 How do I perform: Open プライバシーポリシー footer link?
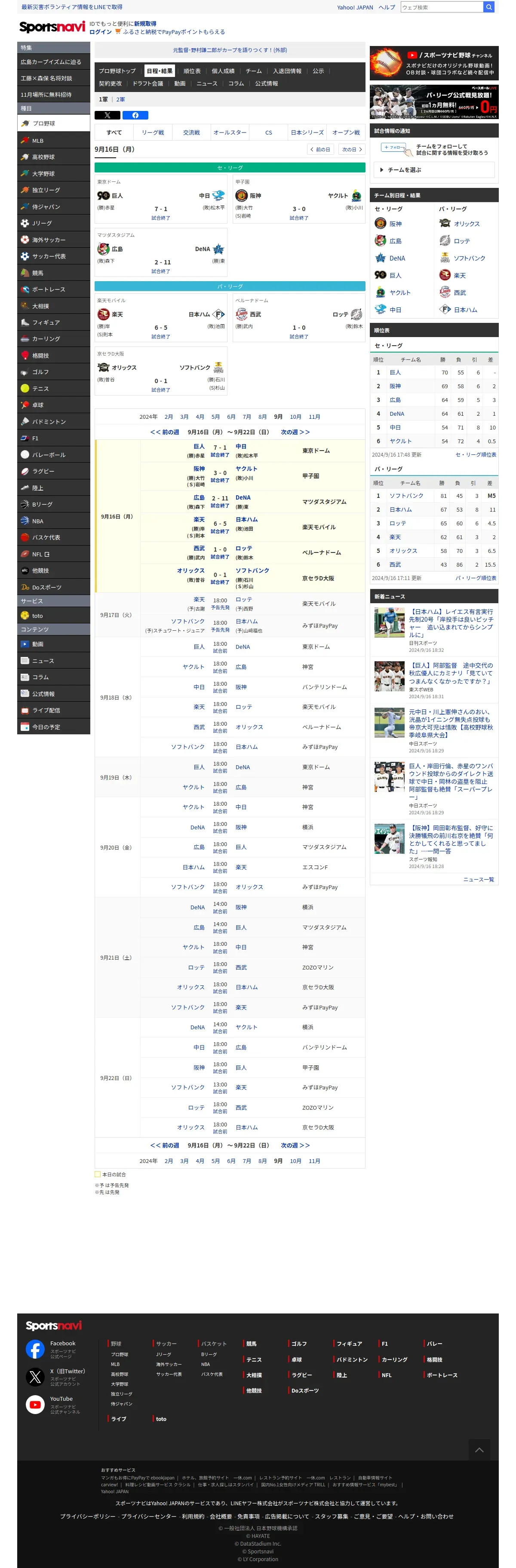tap(88, 1516)
